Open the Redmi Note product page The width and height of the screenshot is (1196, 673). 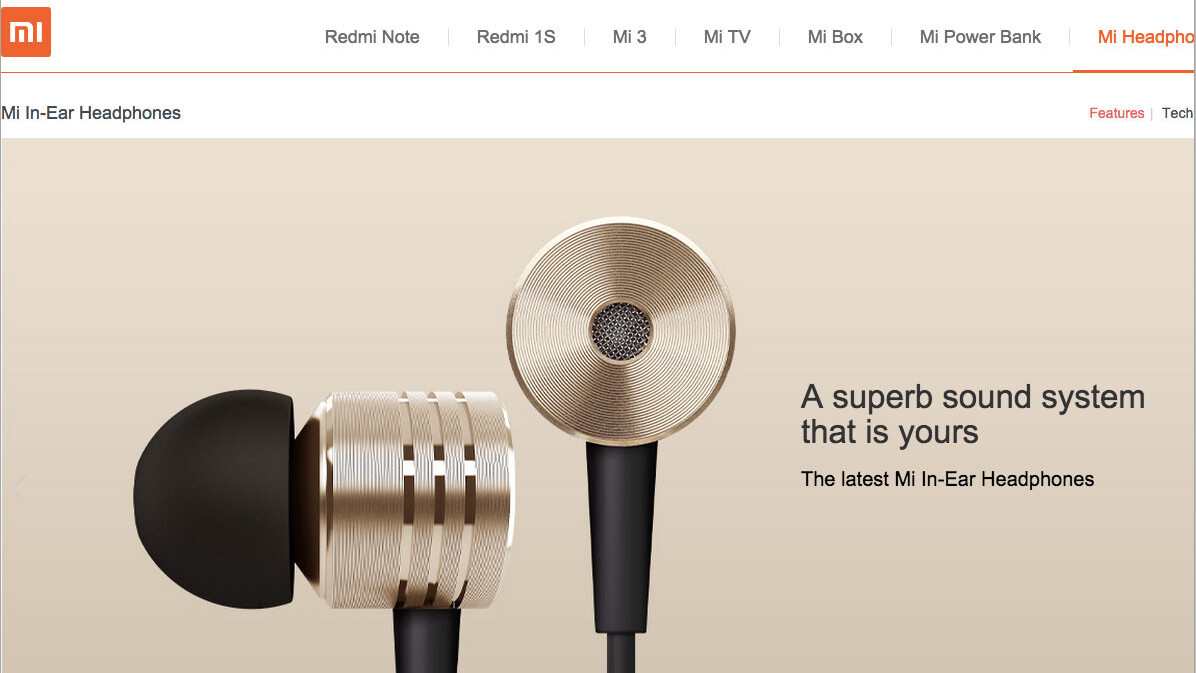[x=372, y=37]
